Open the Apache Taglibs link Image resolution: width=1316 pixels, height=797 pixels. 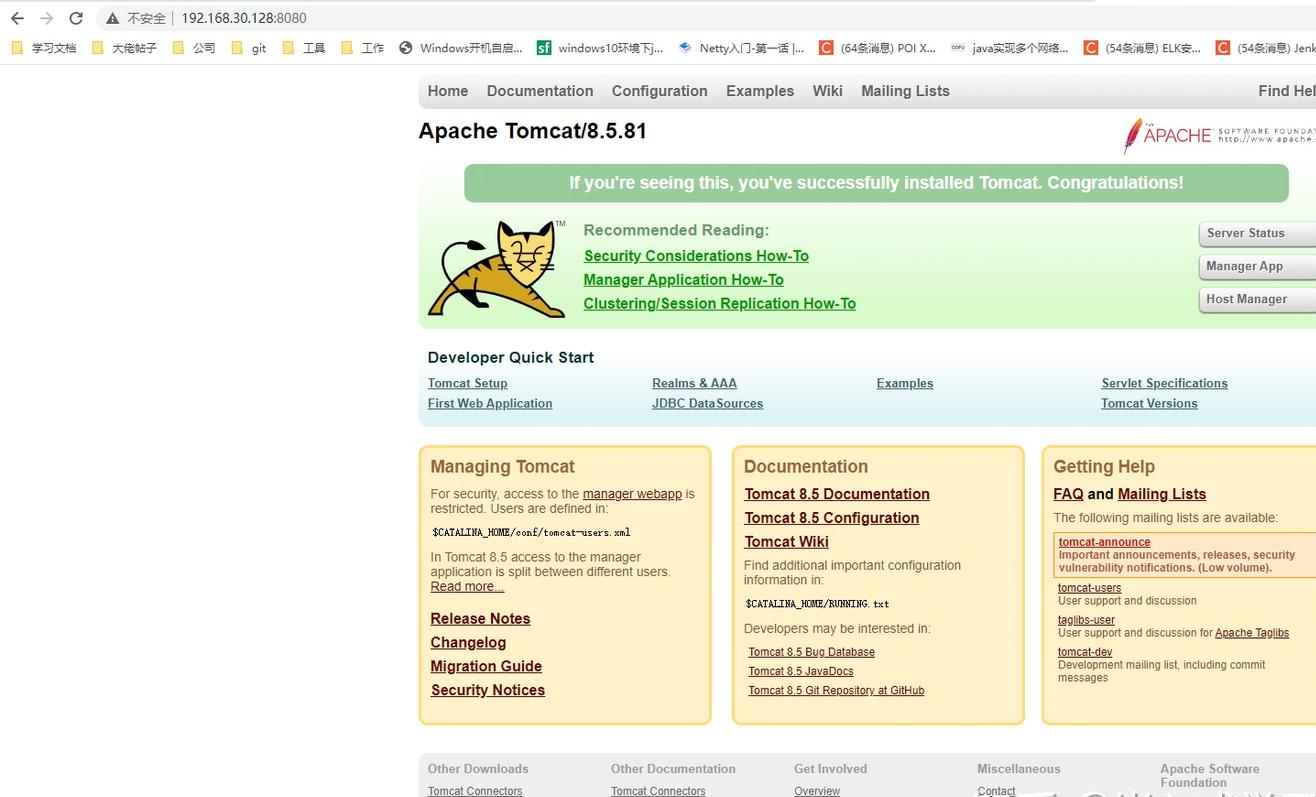tap(1252, 633)
